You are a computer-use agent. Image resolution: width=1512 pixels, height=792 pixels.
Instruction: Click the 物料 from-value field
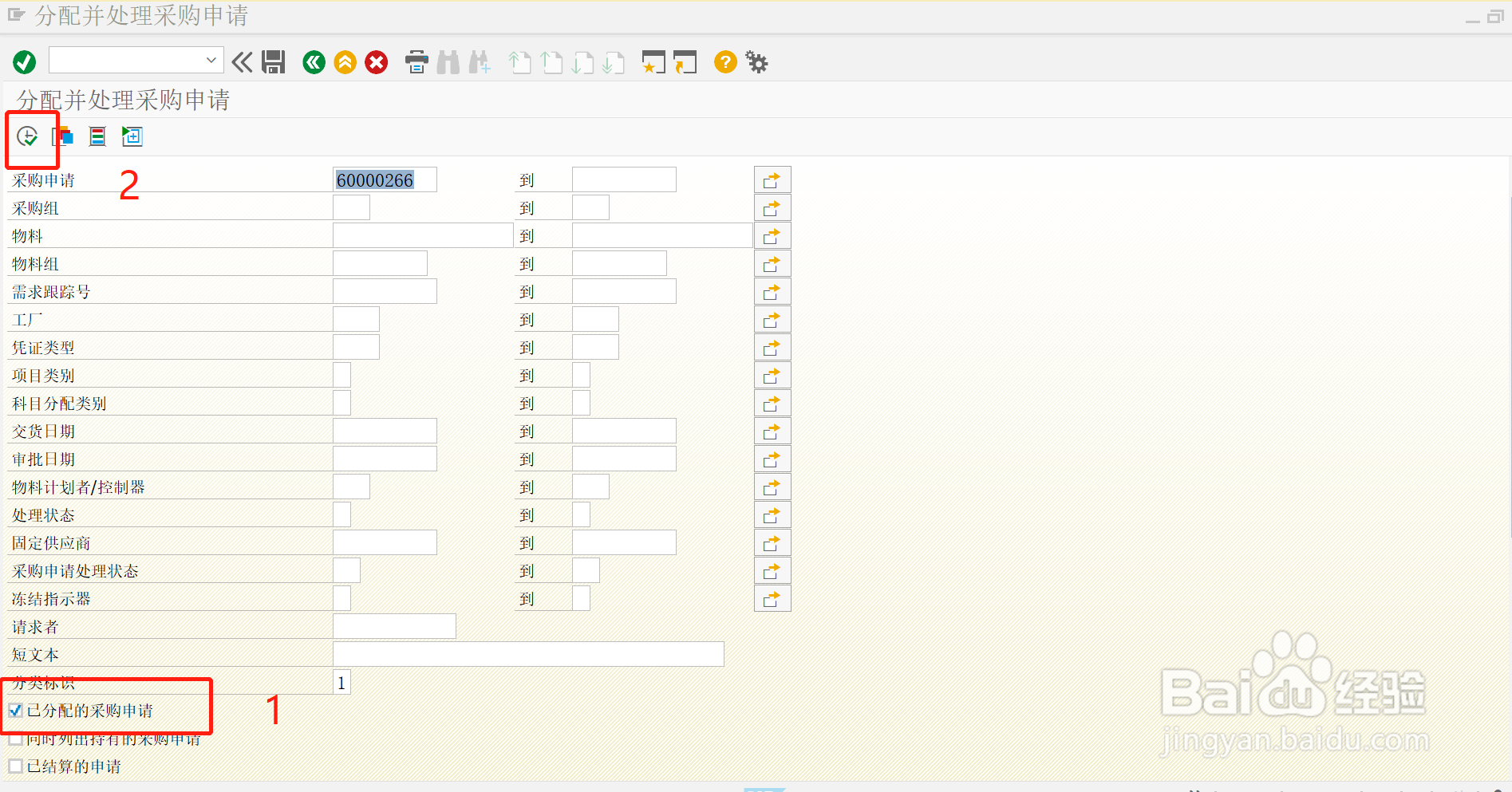[x=423, y=235]
